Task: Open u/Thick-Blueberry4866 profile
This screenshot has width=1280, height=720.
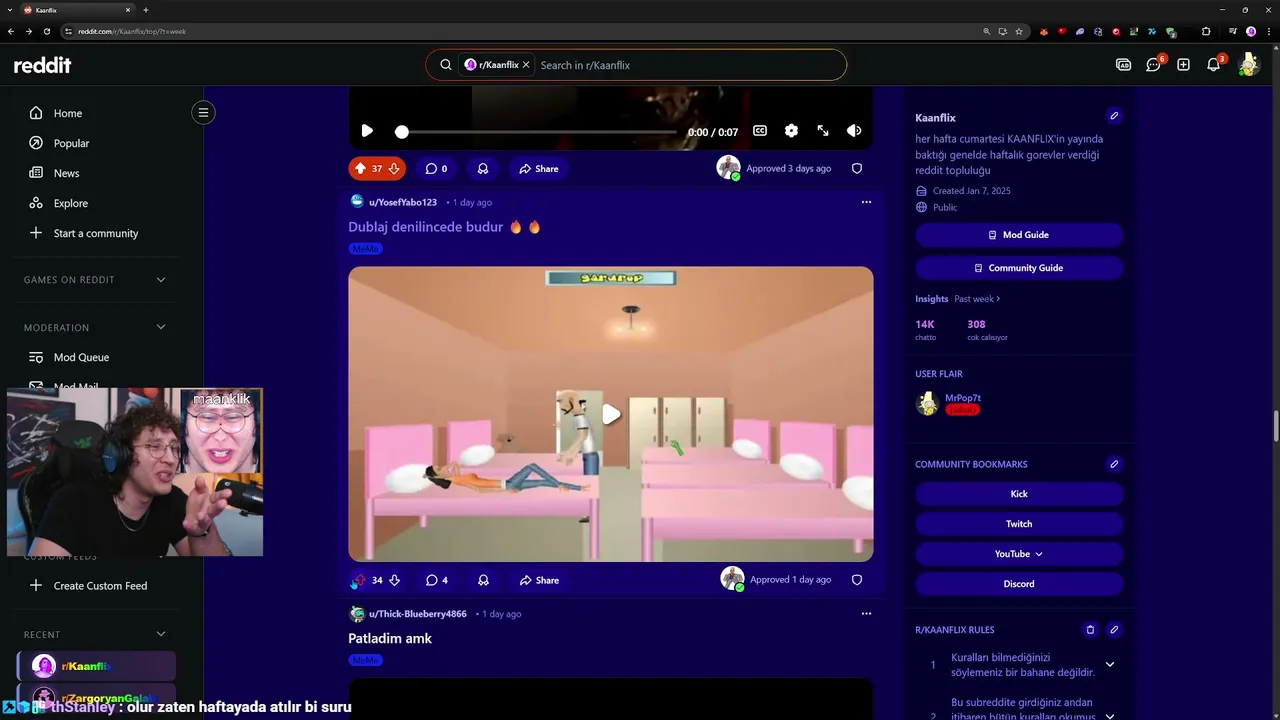Action: (x=417, y=614)
